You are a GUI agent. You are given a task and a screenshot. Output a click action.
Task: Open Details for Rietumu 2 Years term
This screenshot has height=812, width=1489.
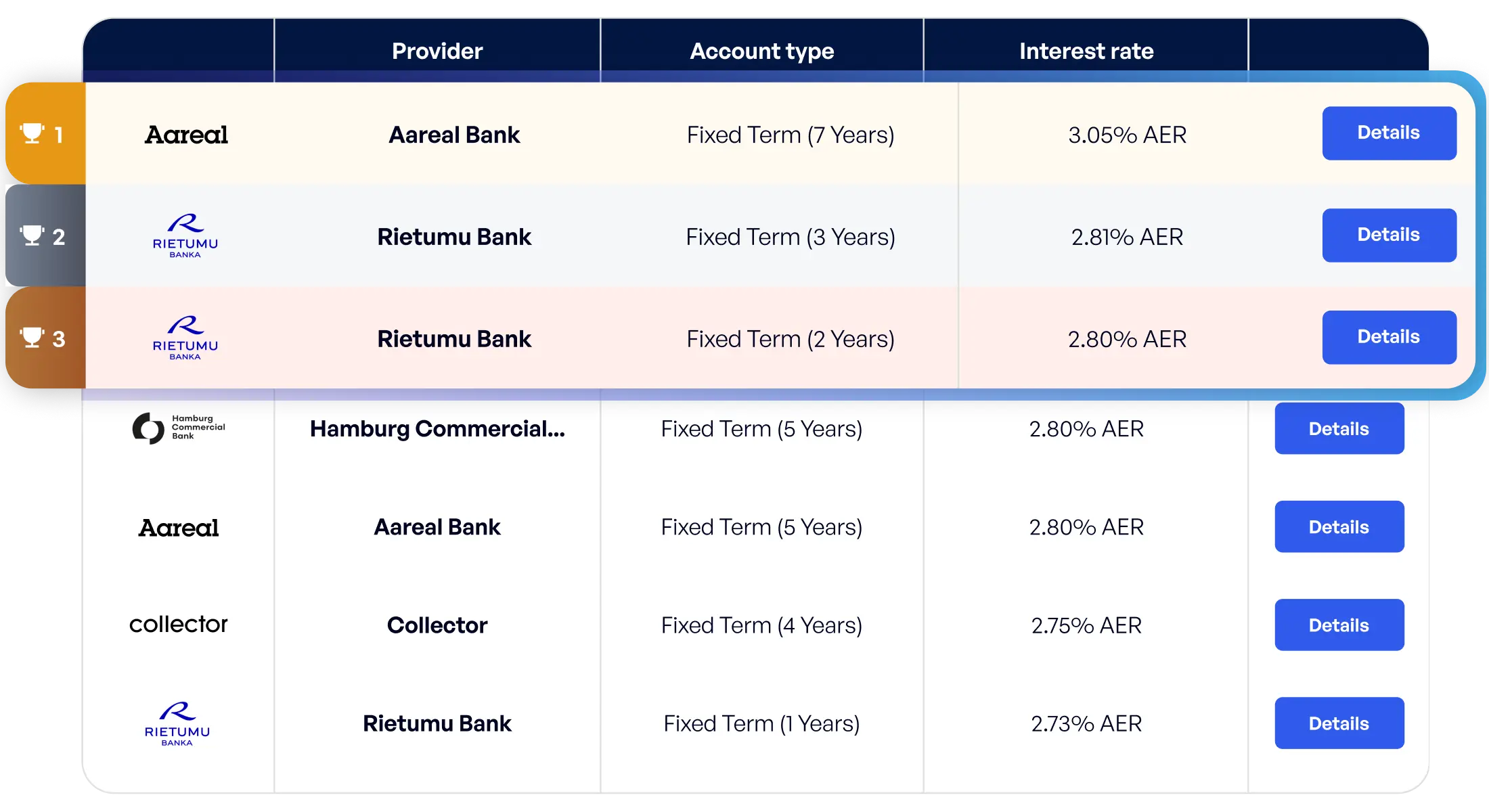coord(1389,338)
